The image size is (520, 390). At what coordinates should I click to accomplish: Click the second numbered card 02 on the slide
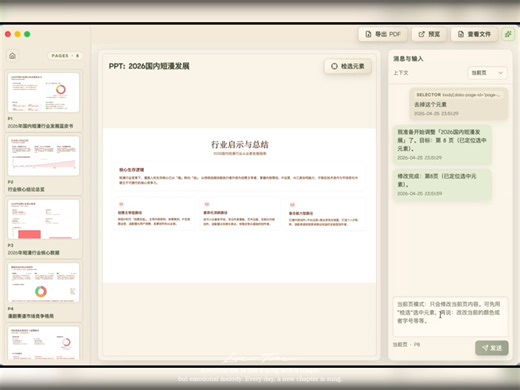click(240, 214)
